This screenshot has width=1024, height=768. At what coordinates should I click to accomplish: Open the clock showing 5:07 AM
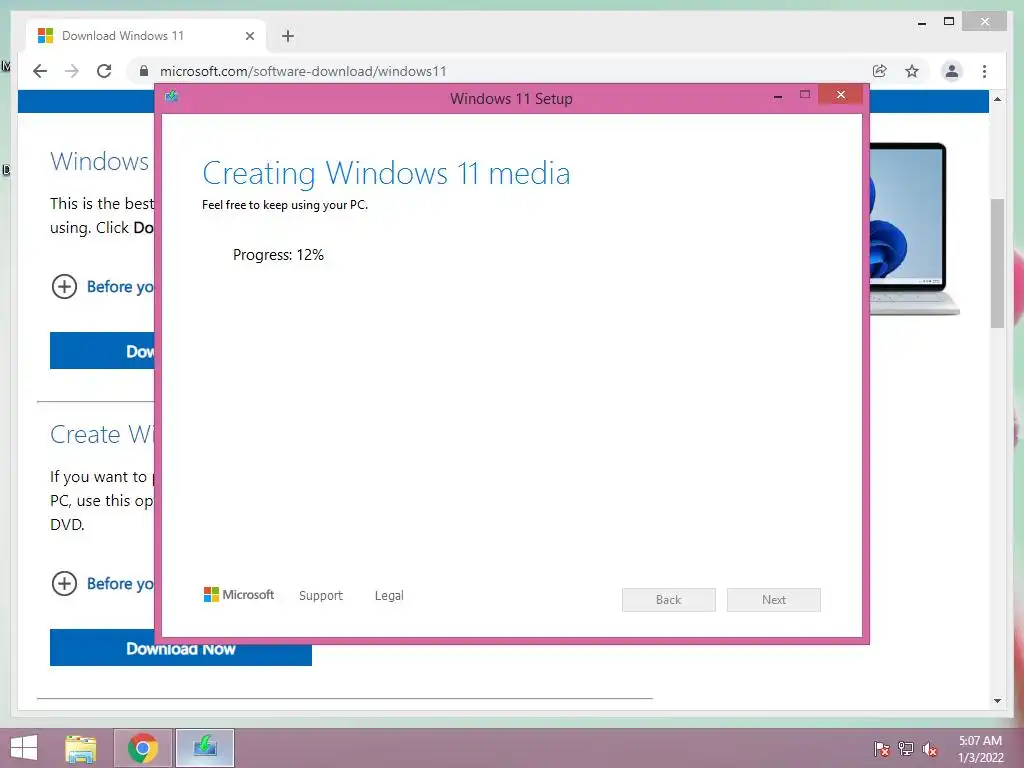tap(980, 749)
